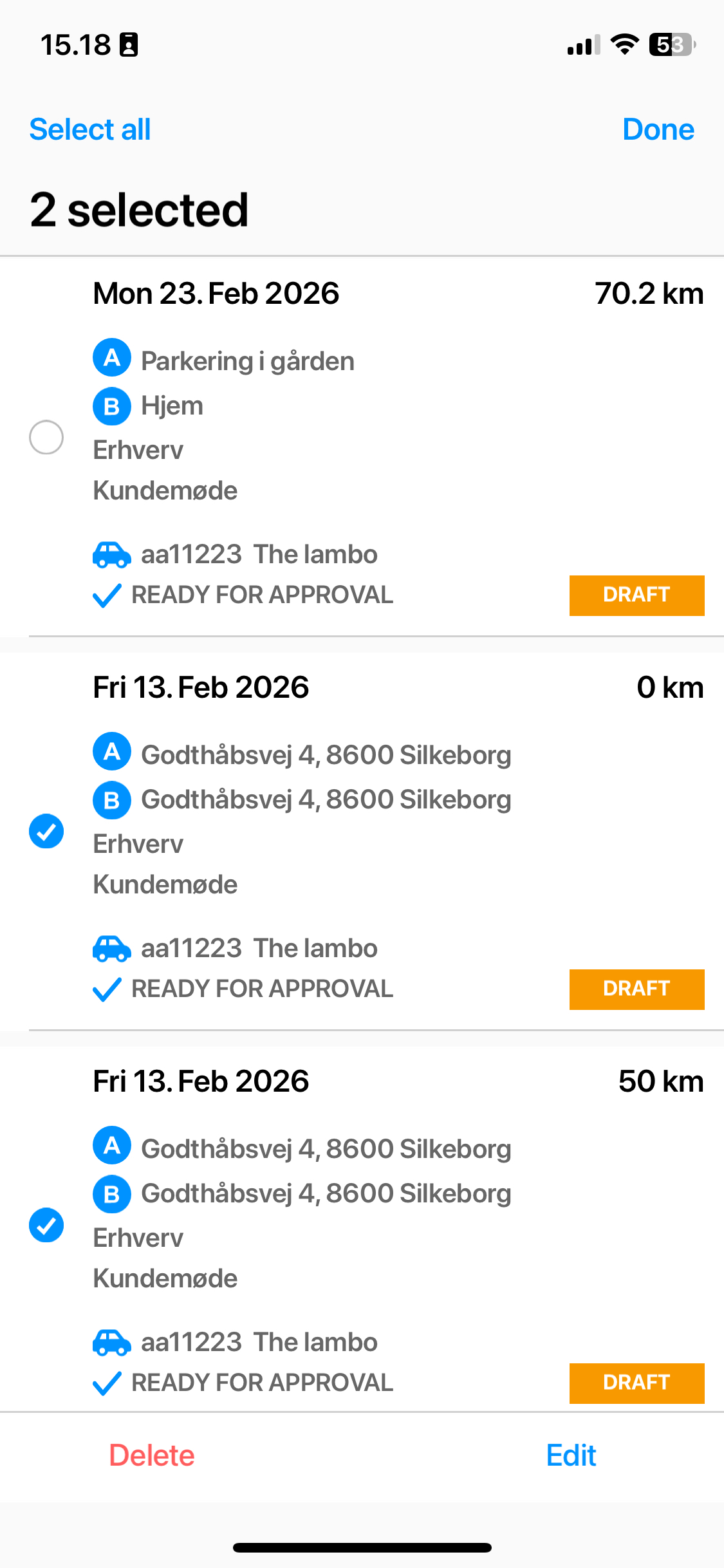Edit the selected trips
This screenshot has width=724, height=1568.
[571, 1455]
